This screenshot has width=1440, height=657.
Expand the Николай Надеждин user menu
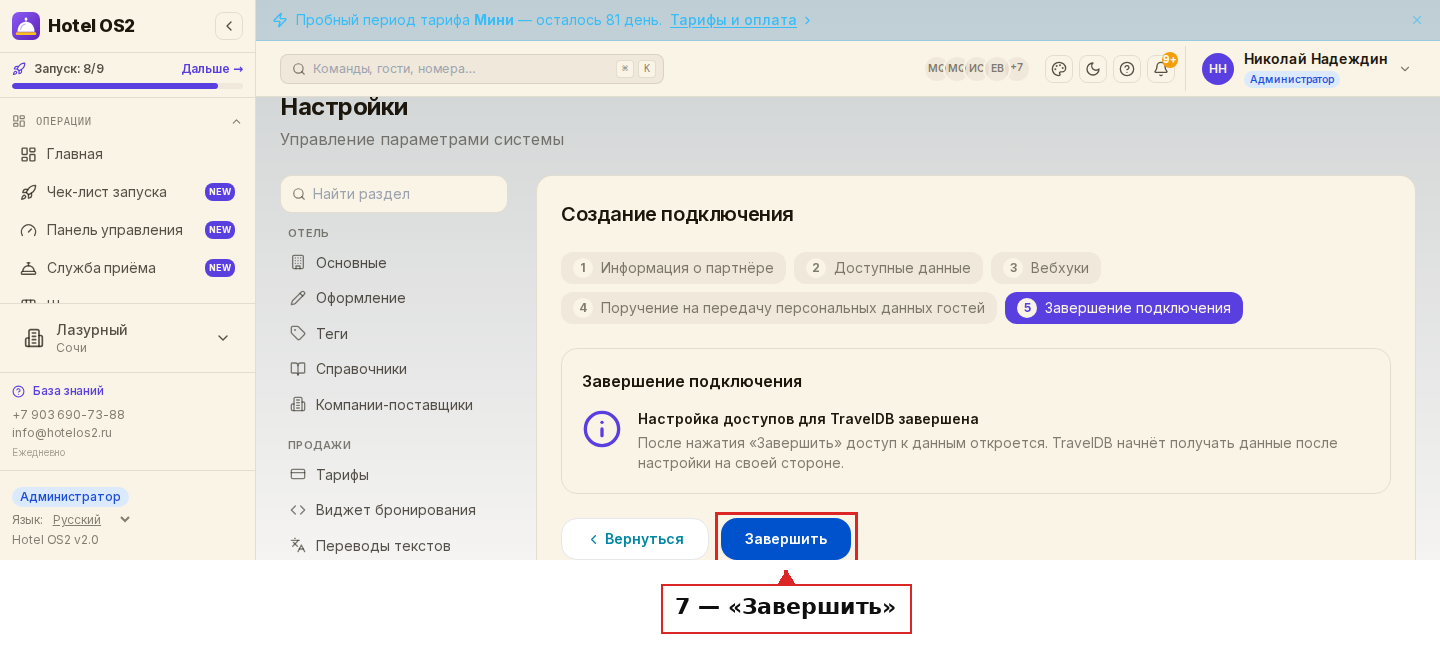tap(1404, 69)
